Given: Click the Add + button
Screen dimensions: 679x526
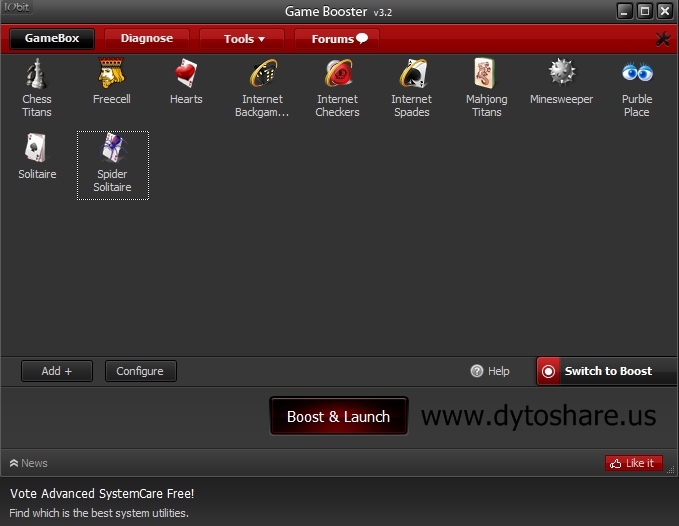Looking at the screenshot, I should tap(57, 371).
